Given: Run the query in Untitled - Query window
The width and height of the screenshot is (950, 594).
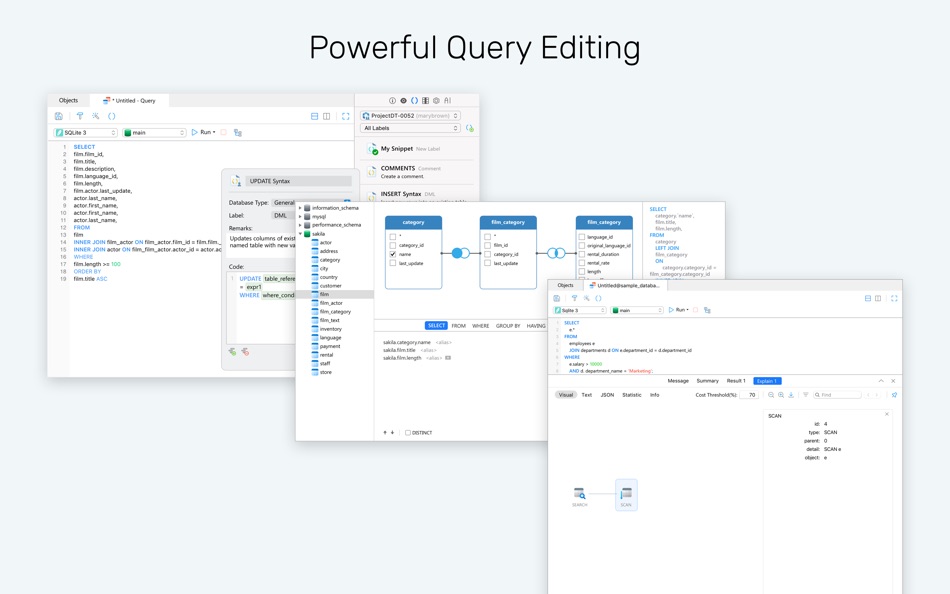Looking at the screenshot, I should coord(202,132).
